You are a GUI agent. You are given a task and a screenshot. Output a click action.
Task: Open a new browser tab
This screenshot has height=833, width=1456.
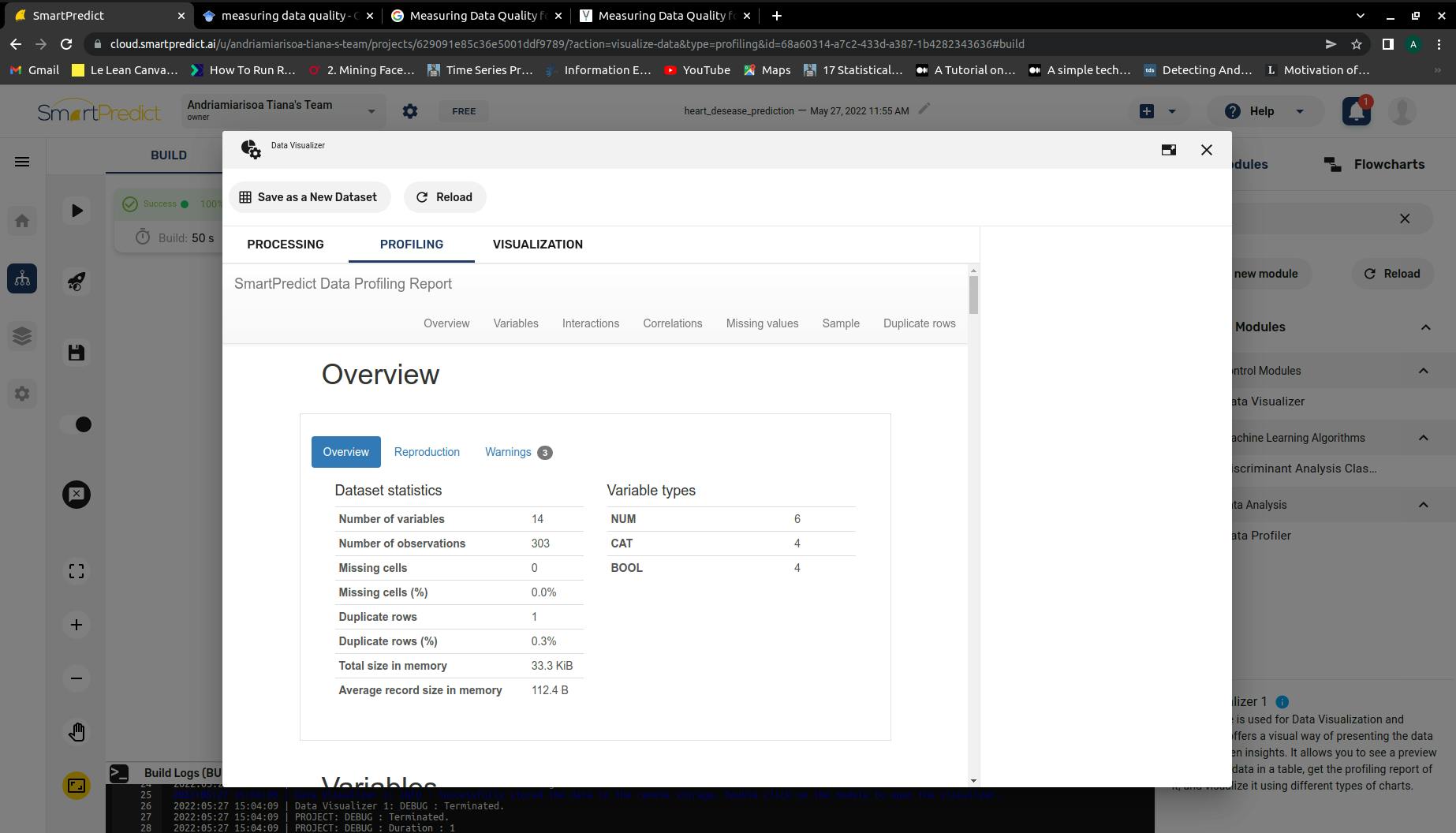coord(777,16)
